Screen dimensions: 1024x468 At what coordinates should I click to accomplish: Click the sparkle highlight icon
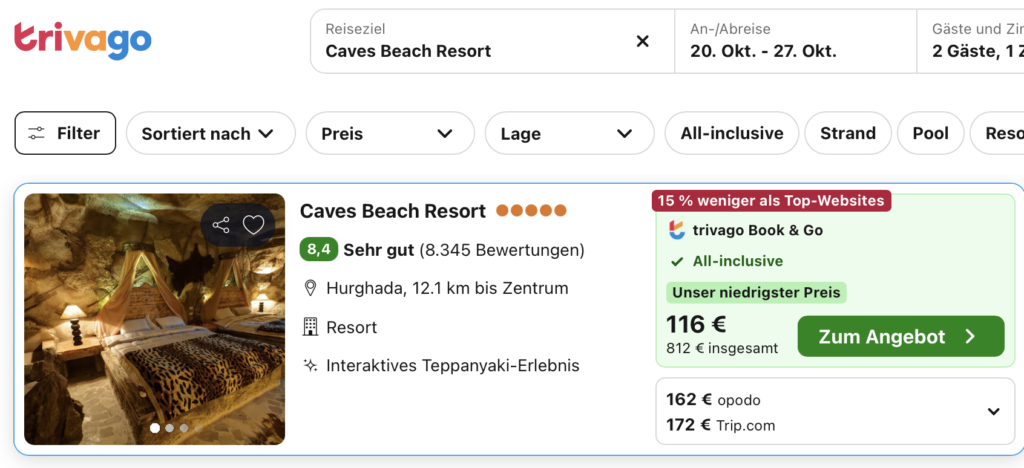pos(310,366)
